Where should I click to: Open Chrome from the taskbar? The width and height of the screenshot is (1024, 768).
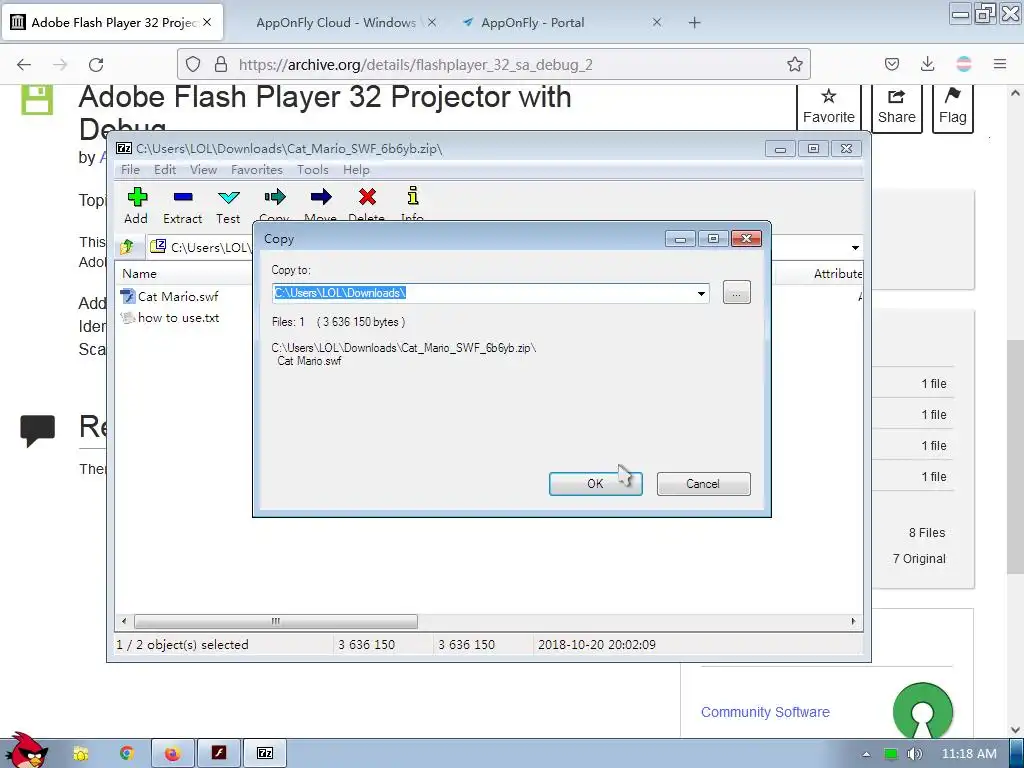[127, 754]
